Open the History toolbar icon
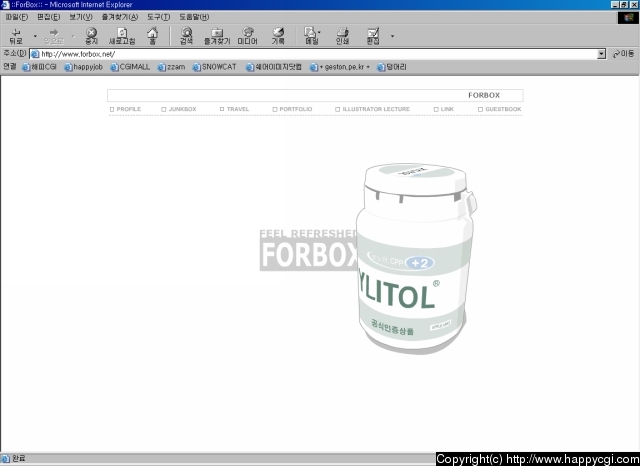The width and height of the screenshot is (640, 466). (278, 36)
